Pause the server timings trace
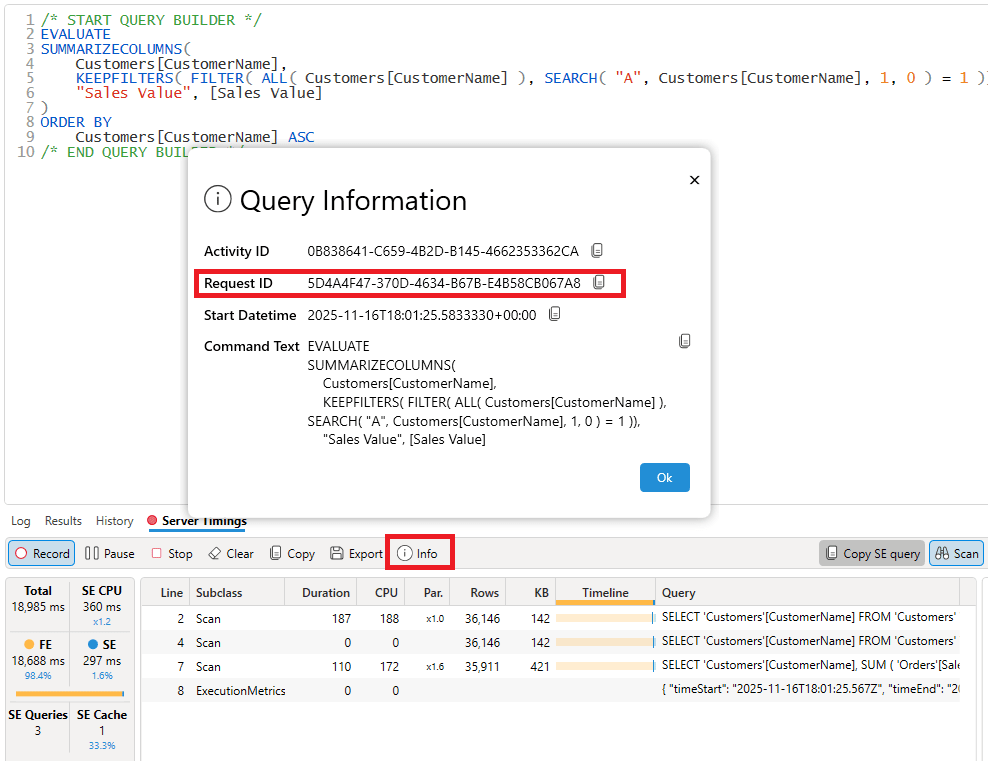988x761 pixels. [109, 553]
